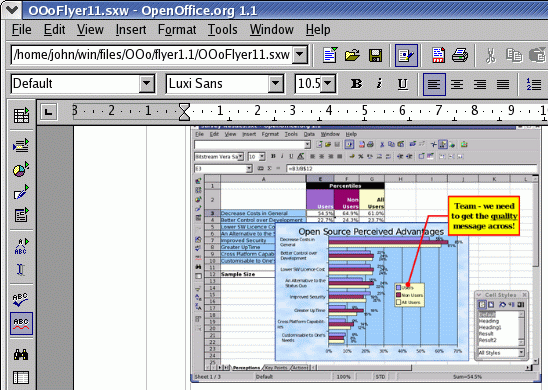Screen dimensions: 548x390
Task: Click the New document icon
Action: coord(330,55)
